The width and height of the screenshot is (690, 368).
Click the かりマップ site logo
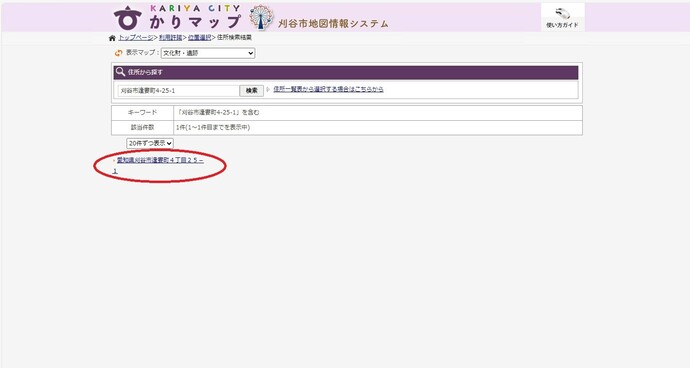point(177,18)
